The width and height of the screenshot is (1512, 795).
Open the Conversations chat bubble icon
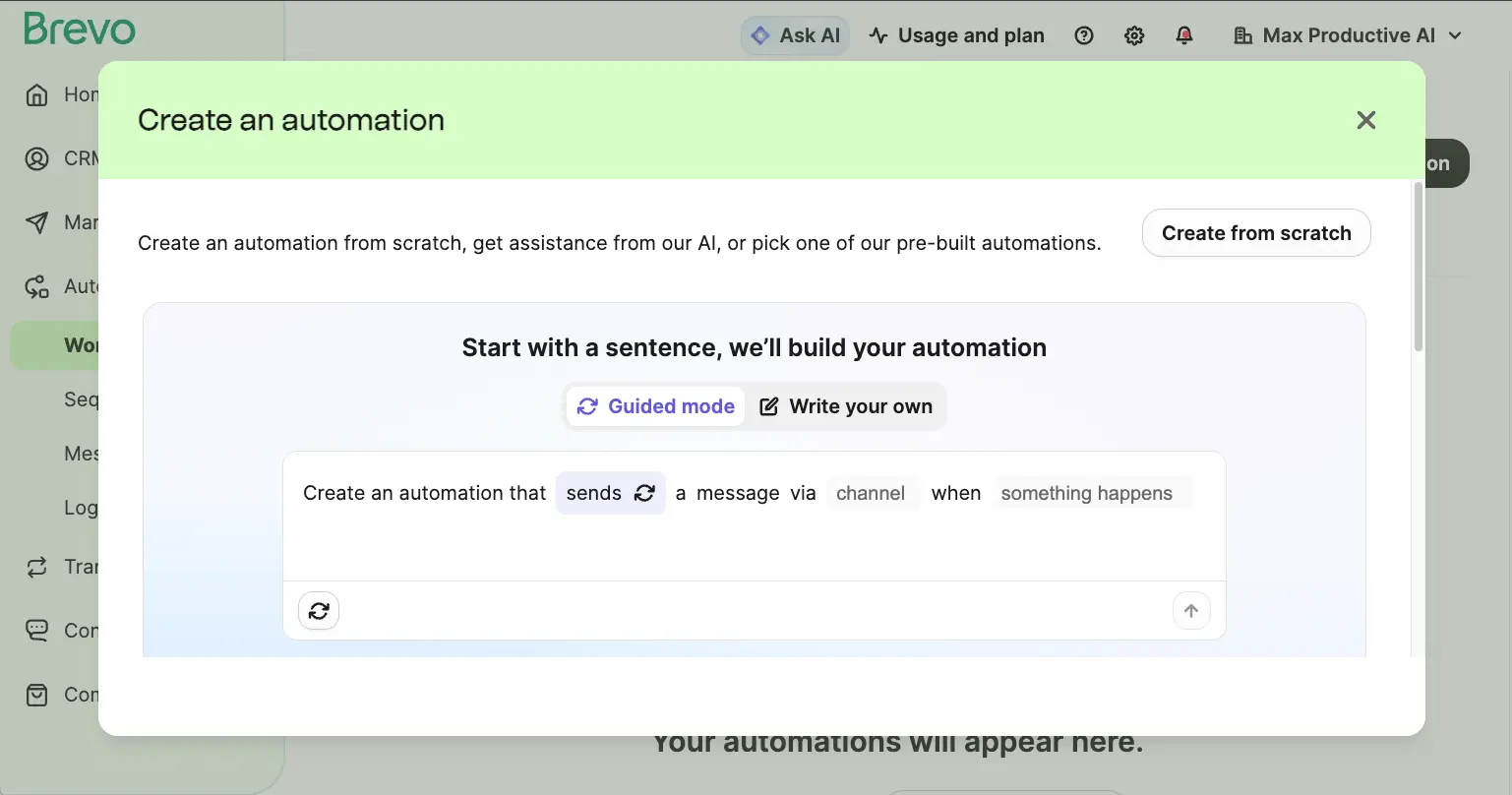[36, 630]
